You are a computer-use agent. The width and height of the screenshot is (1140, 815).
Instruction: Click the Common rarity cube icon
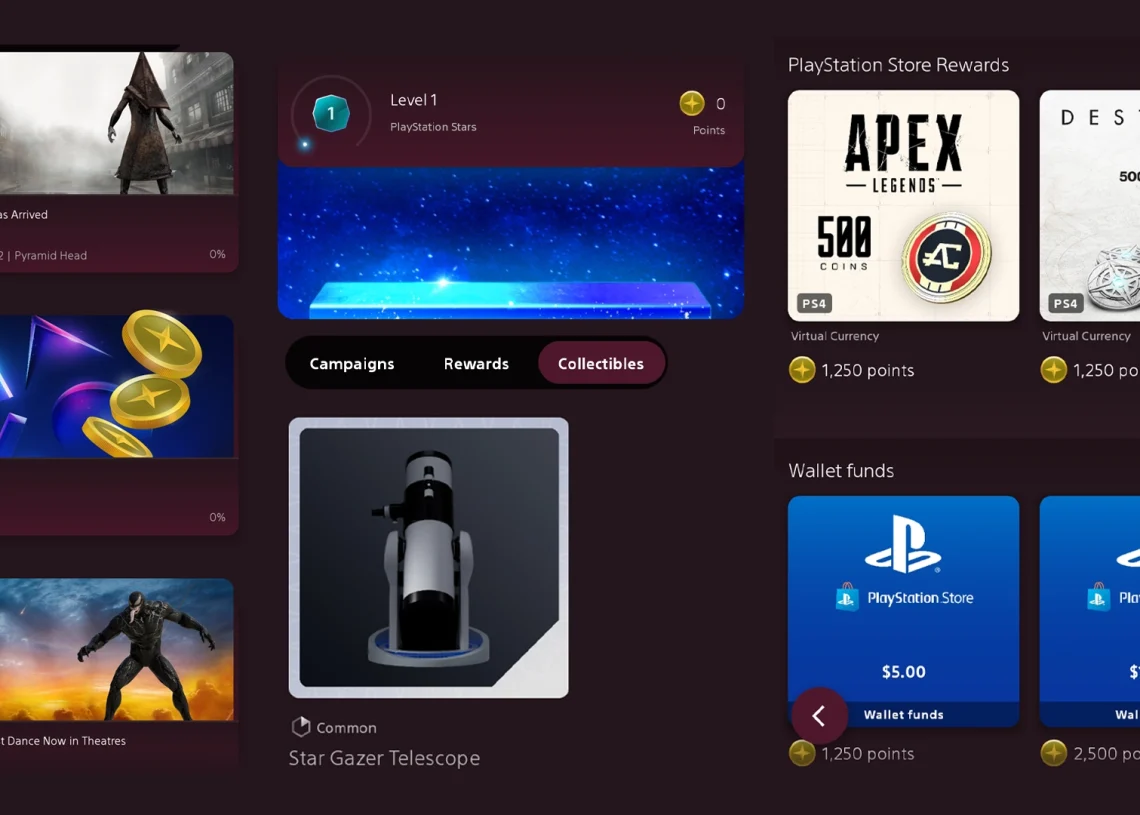301,726
